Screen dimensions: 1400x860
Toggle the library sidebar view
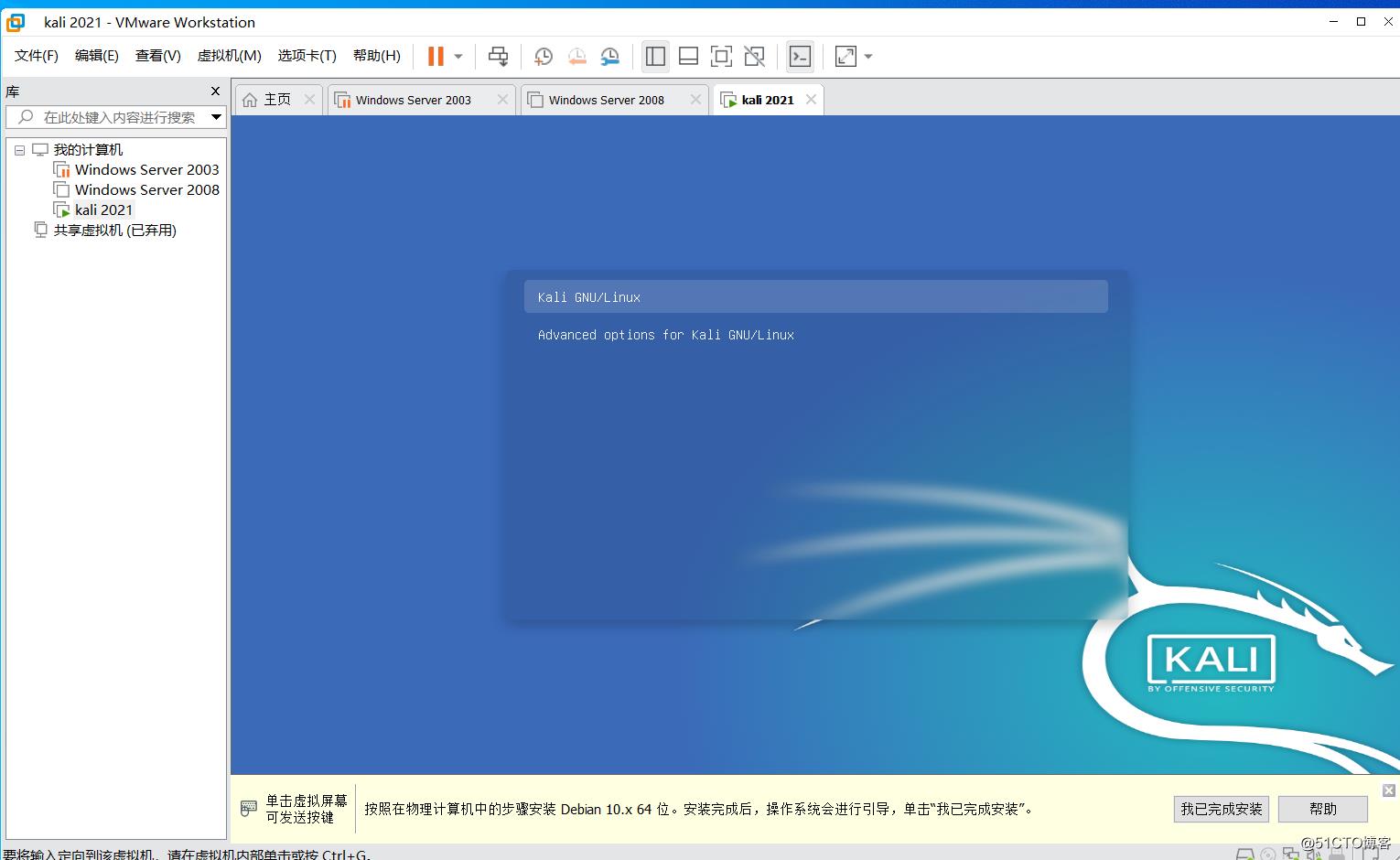(x=655, y=57)
